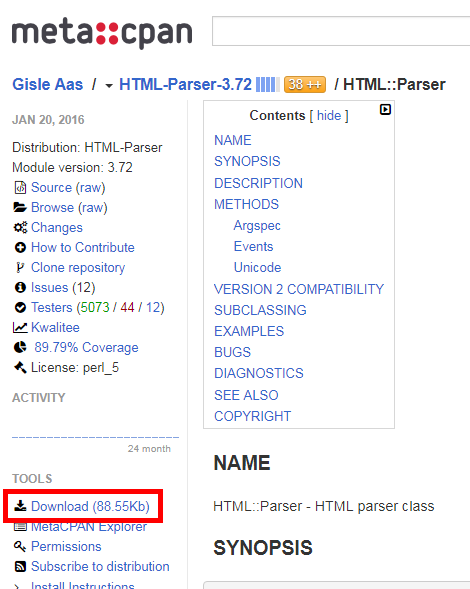Screen dimensions: 470x589
Task: Go to EXAMPLES section
Action: (249, 331)
